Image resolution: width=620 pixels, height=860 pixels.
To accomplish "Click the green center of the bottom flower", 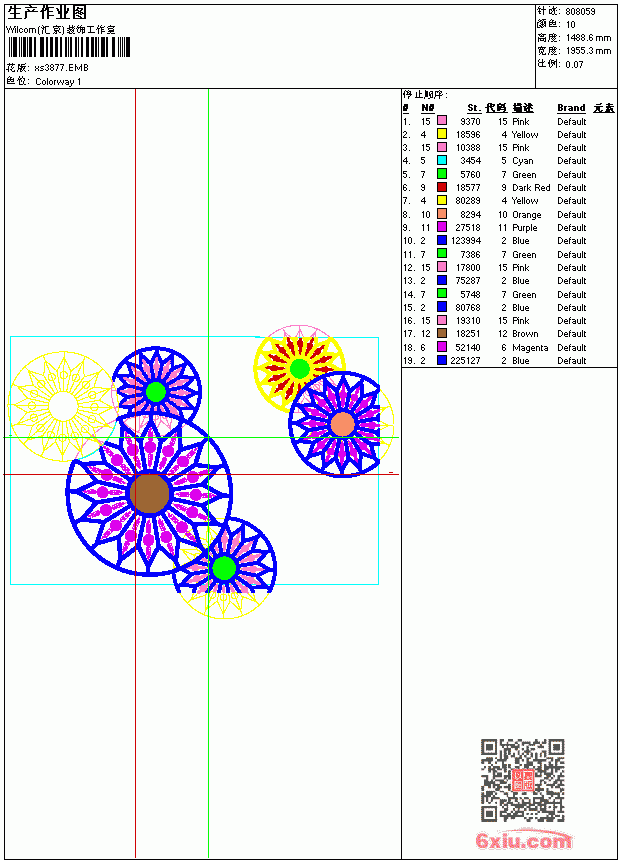I will click(x=224, y=568).
